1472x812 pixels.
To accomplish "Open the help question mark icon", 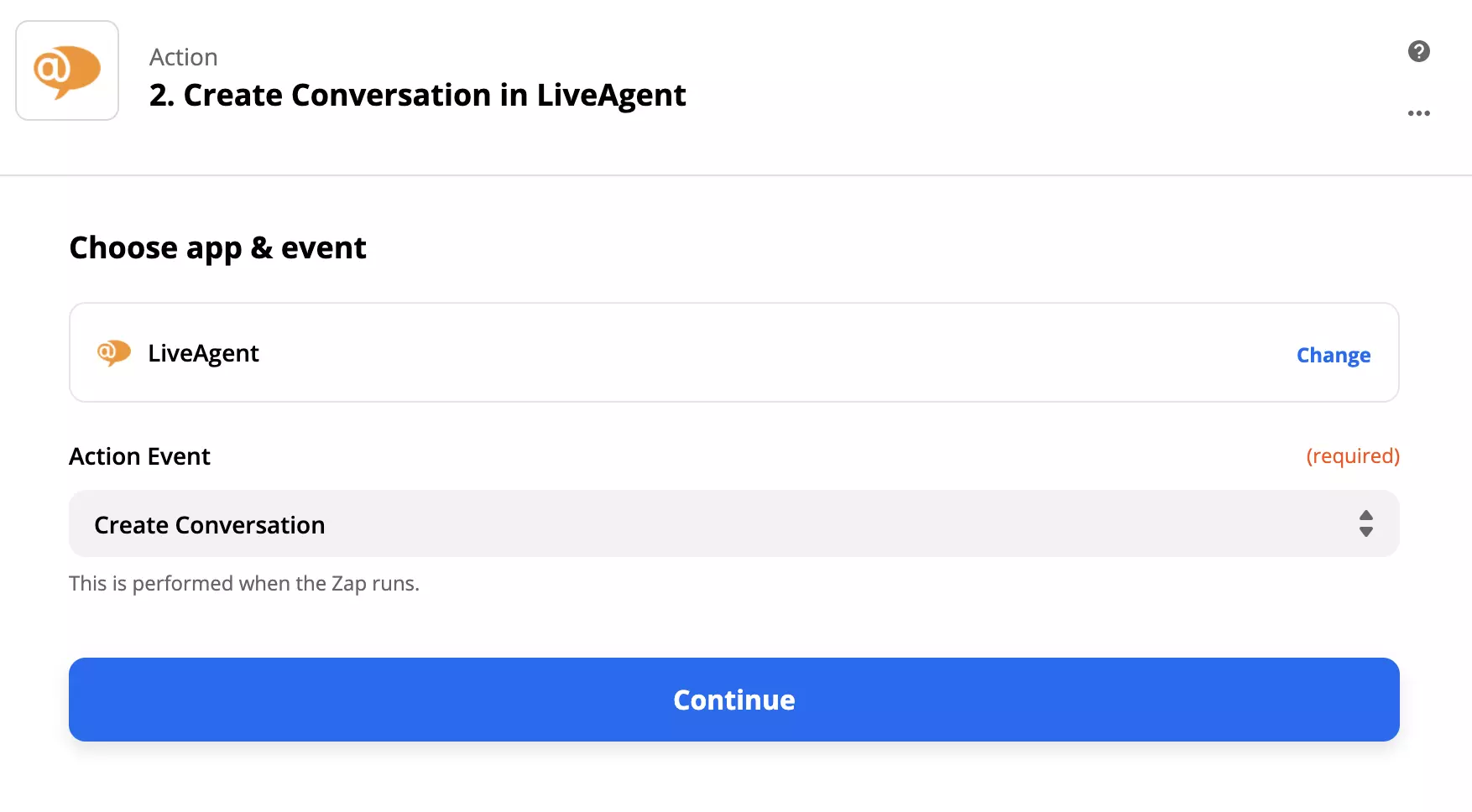I will (1419, 51).
